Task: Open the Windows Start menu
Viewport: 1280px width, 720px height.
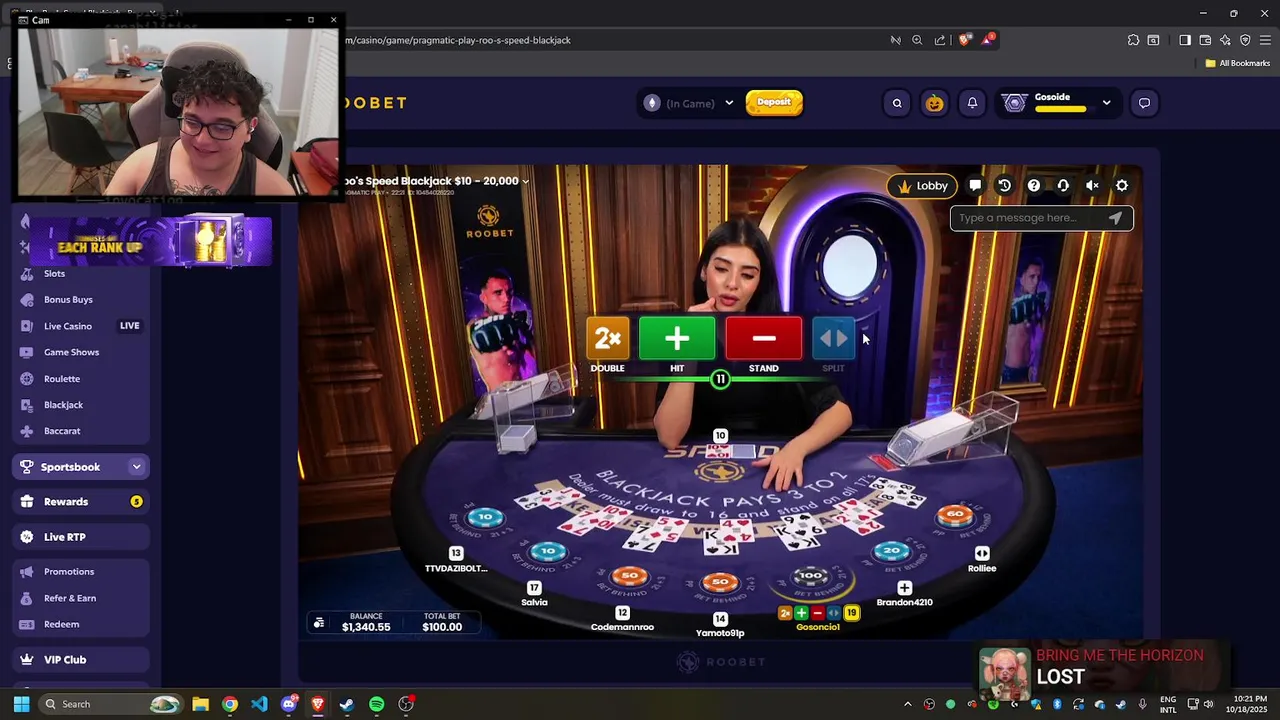Action: 21,704
